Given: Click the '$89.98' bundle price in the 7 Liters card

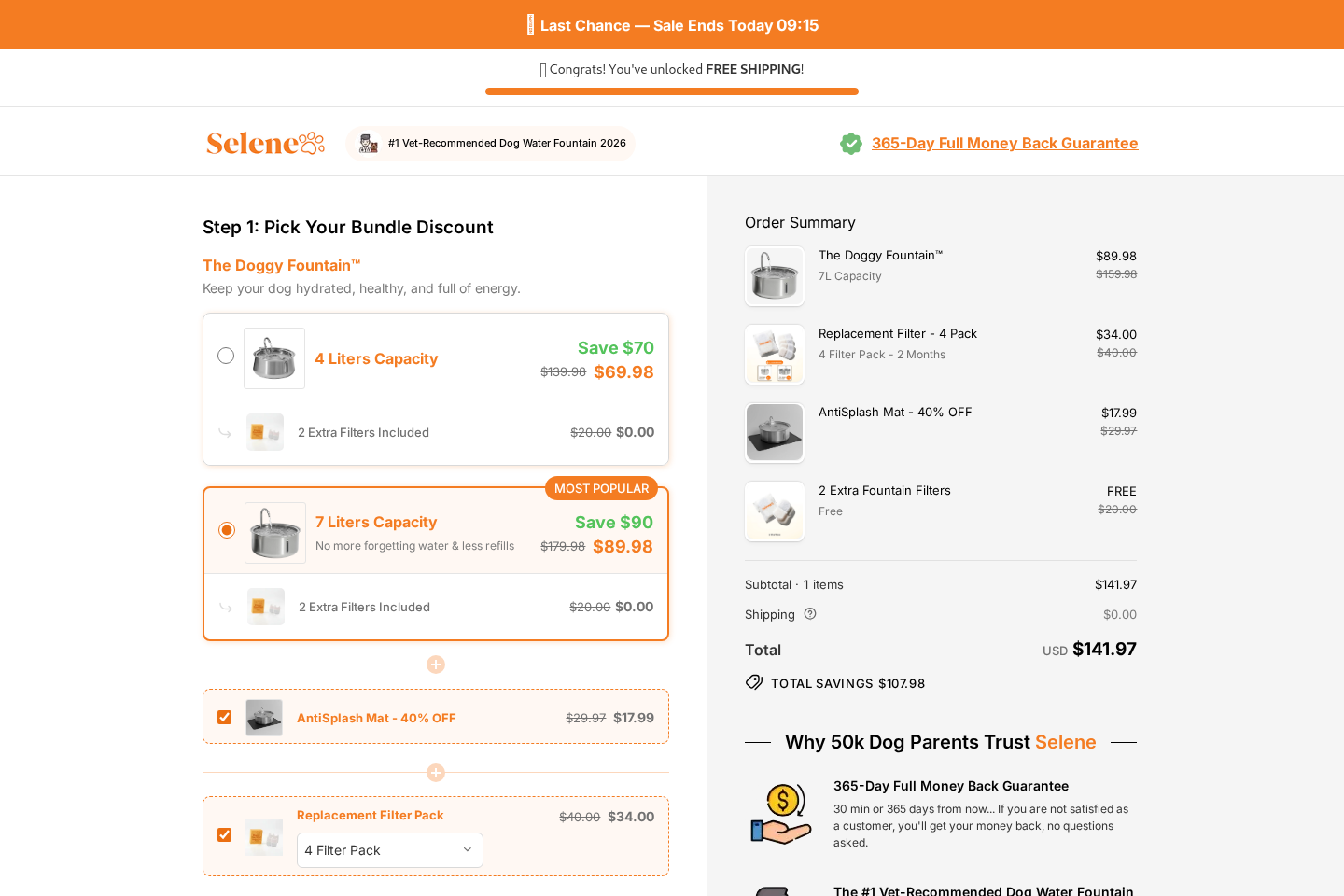Looking at the screenshot, I should (623, 546).
